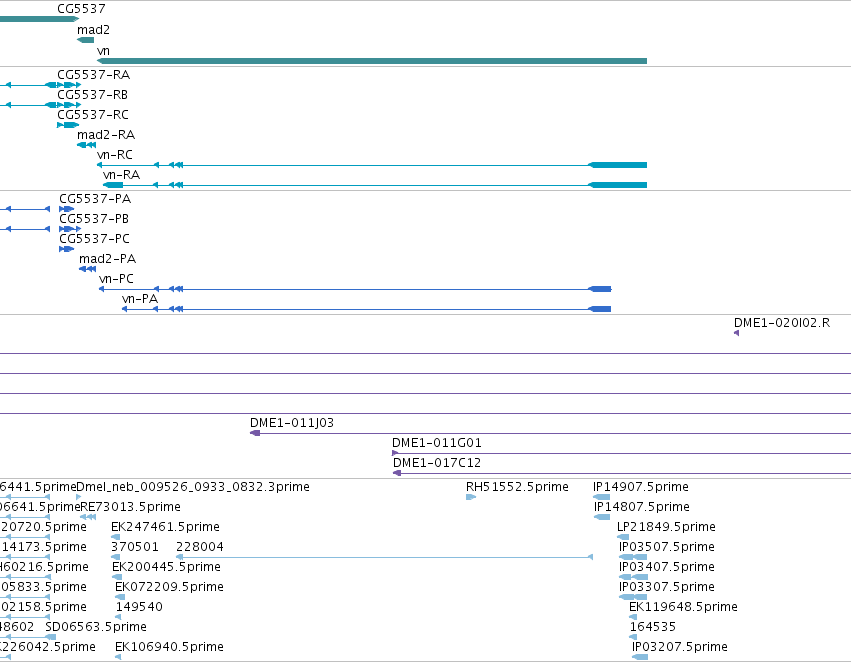Select the RH51552.5prime EST
This screenshot has width=851, height=662.
[x=471, y=497]
